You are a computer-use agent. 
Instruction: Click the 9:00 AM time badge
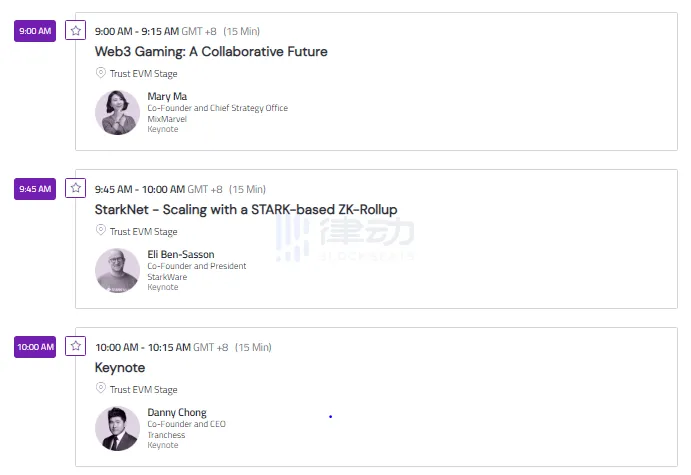(35, 31)
